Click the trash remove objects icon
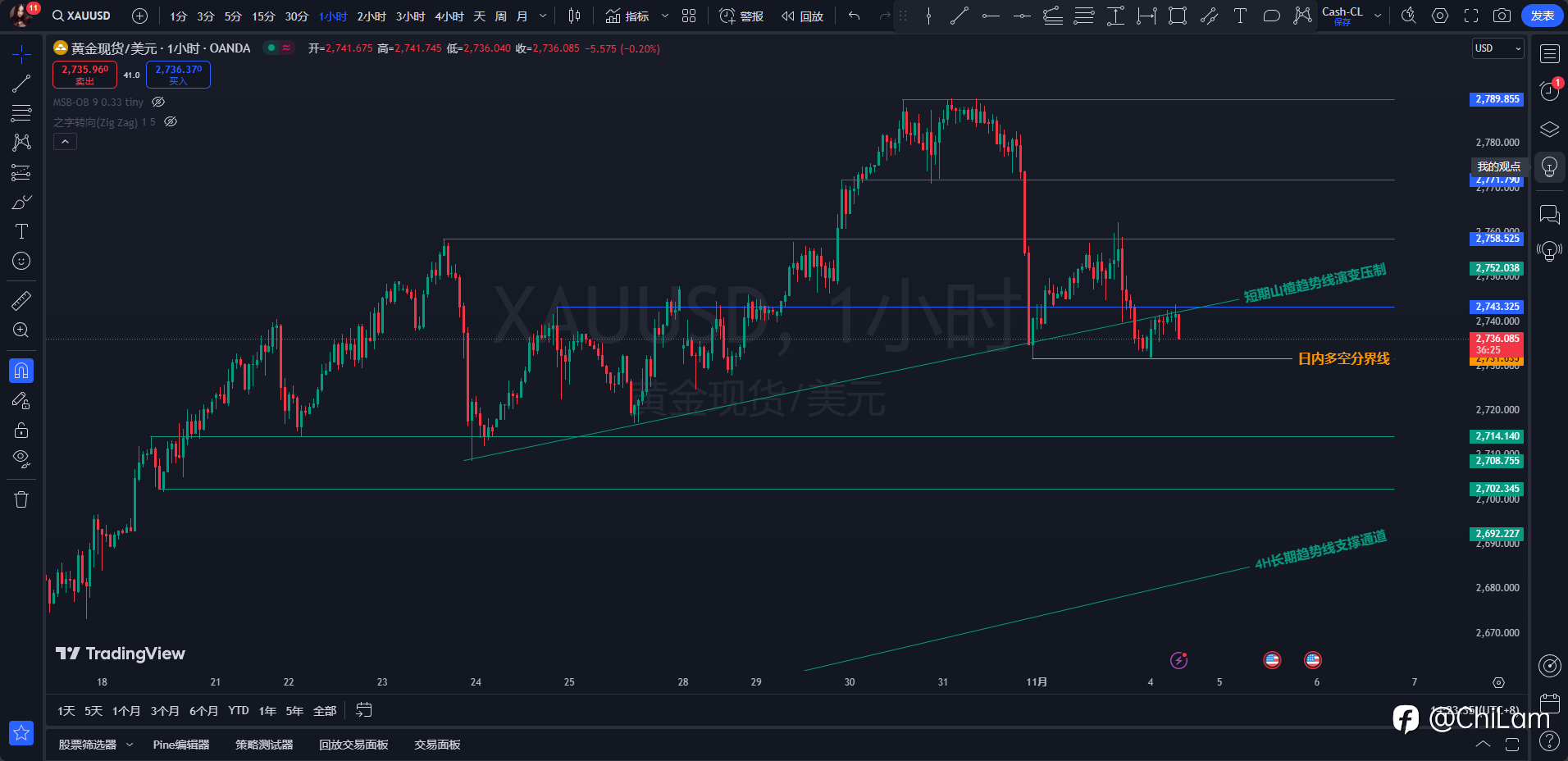 coord(21,499)
